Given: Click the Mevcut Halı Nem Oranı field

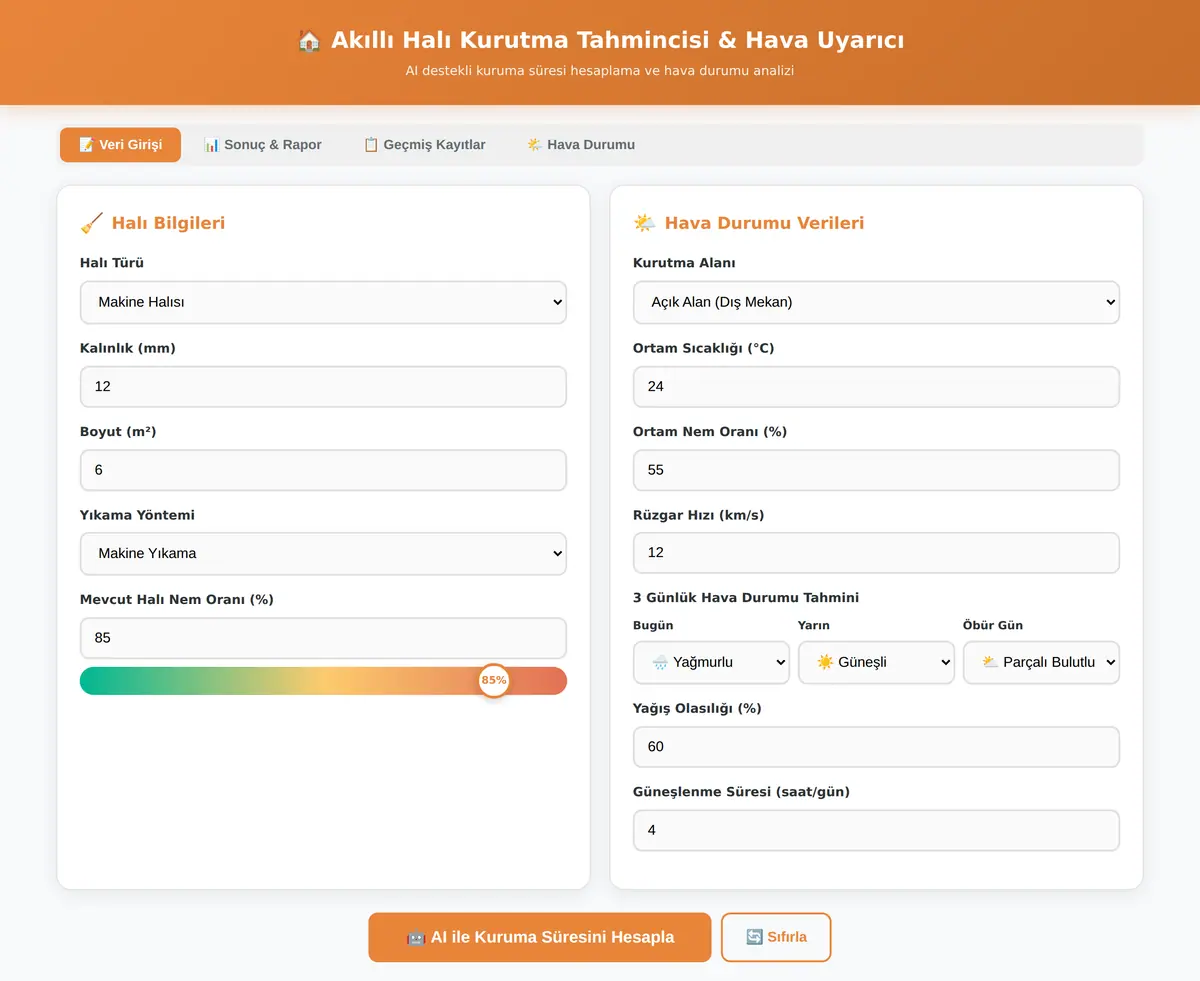Looking at the screenshot, I should [323, 638].
